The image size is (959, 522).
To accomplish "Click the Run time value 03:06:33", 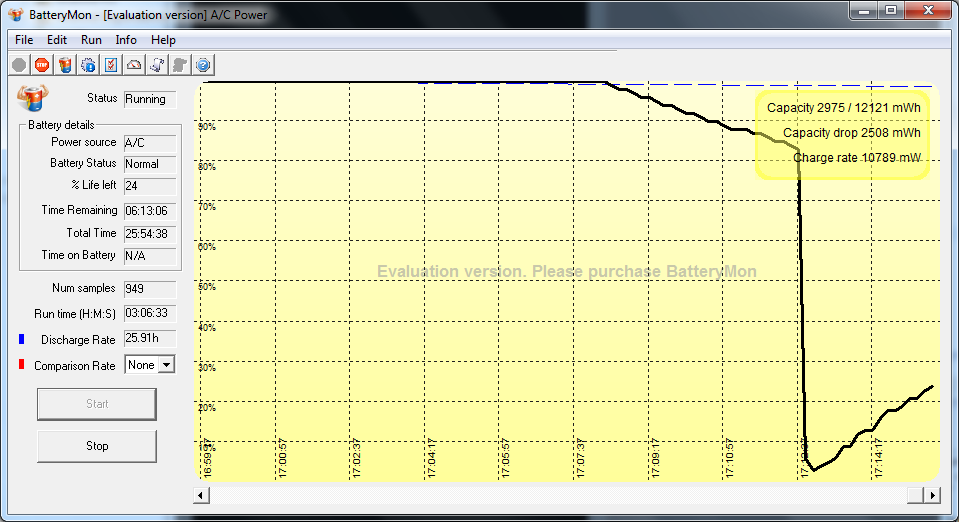I will coord(150,313).
